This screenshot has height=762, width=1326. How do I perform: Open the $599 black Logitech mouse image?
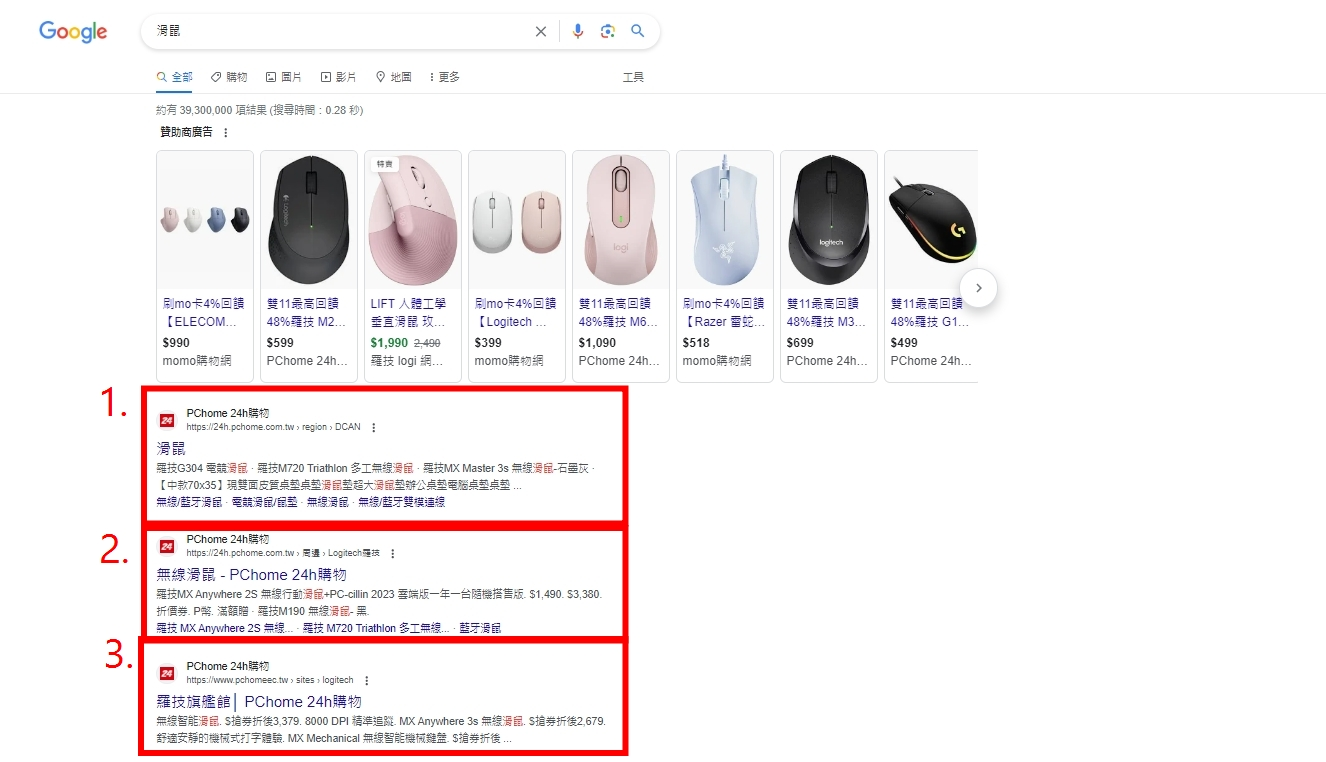(309, 220)
